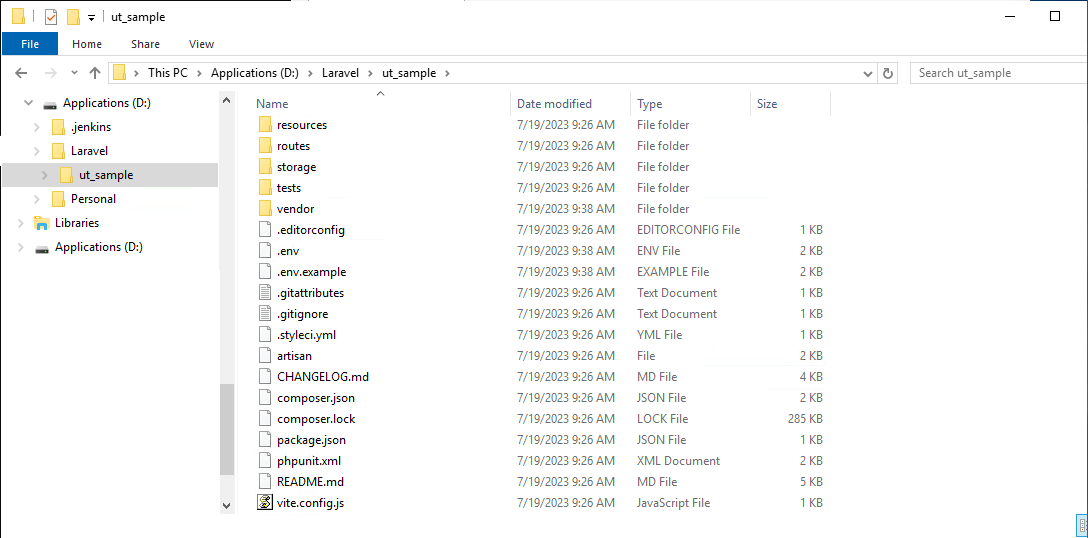Click the navigation pane scrollbar thumb
Screen dimensions: 1088x538
227,430
